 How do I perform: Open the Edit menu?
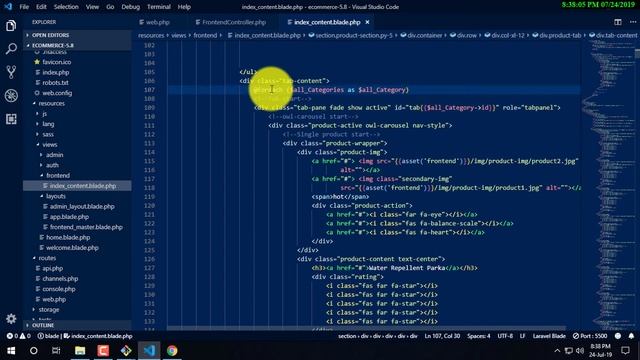click(41, 7)
